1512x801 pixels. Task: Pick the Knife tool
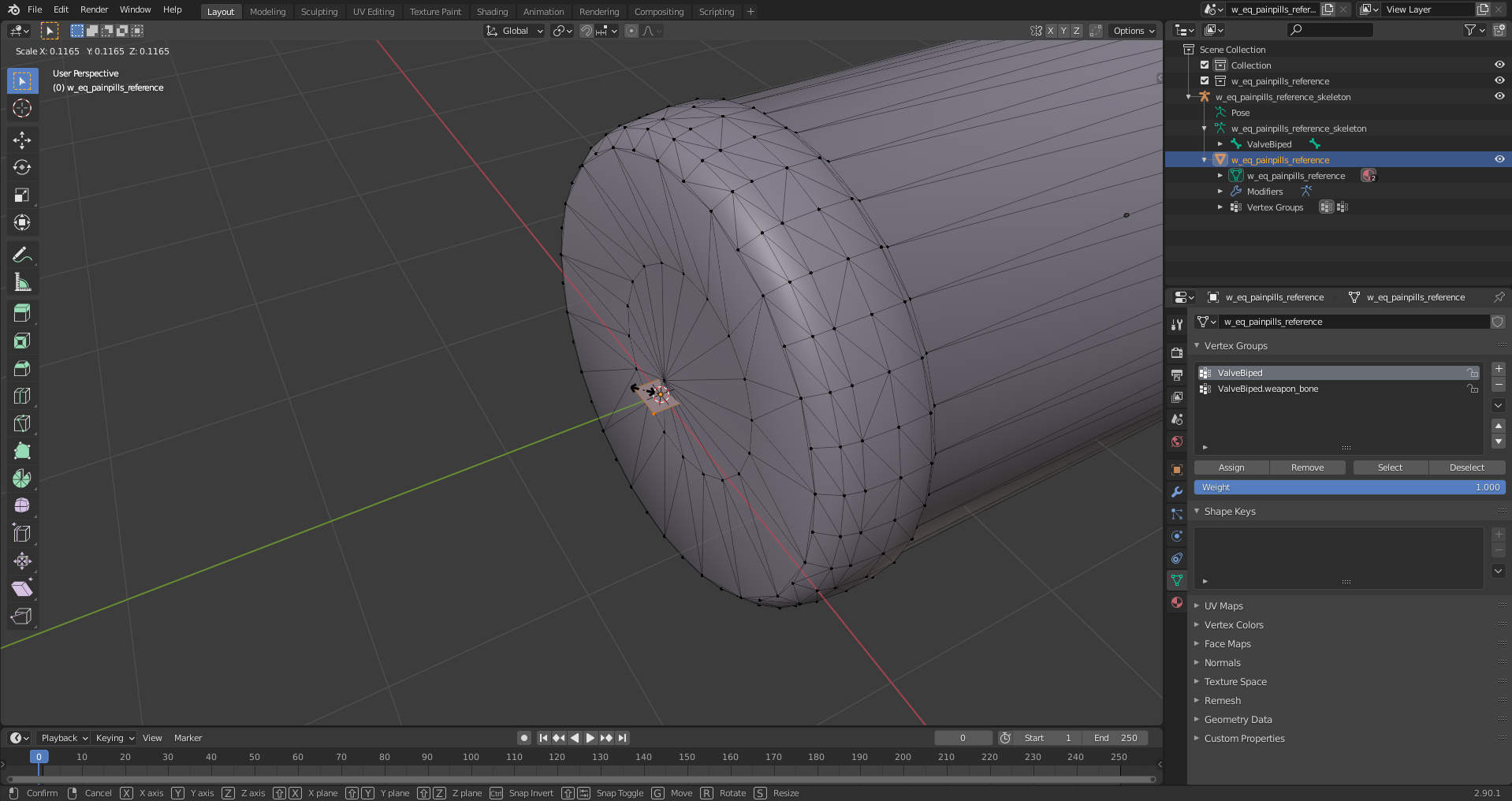click(22, 423)
